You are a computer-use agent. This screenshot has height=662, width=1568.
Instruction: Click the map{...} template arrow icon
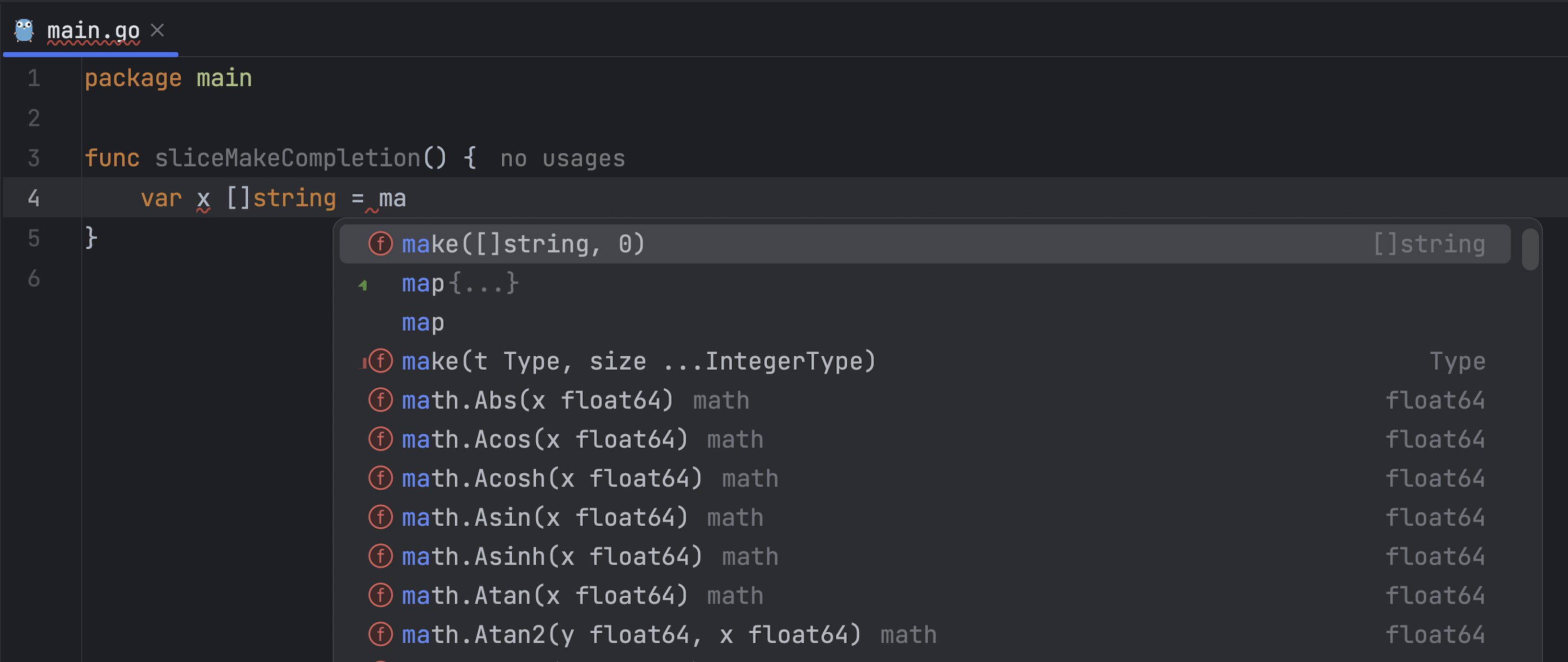point(363,284)
